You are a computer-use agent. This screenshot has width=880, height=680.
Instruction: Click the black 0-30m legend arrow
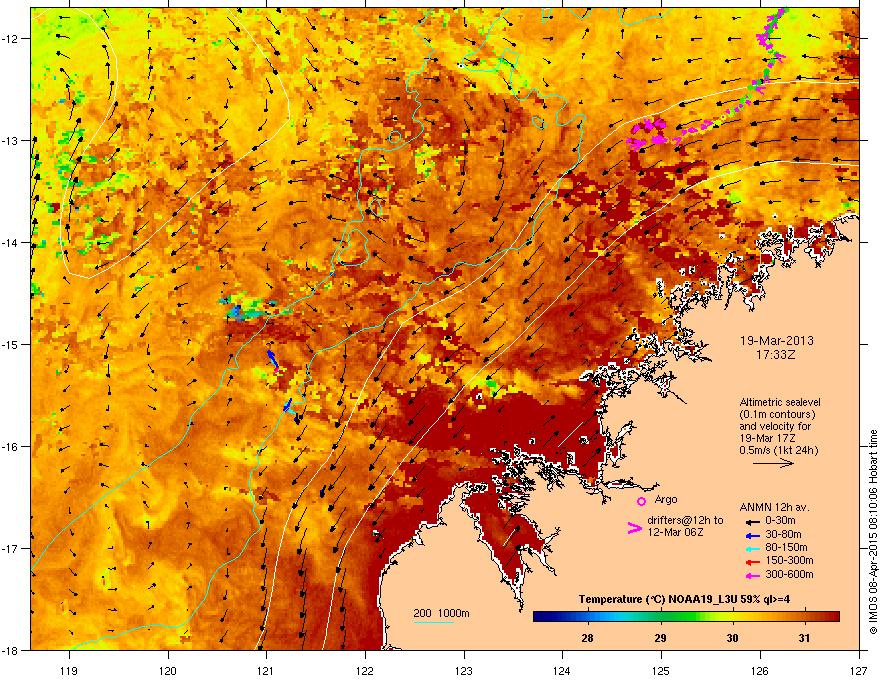click(x=753, y=521)
